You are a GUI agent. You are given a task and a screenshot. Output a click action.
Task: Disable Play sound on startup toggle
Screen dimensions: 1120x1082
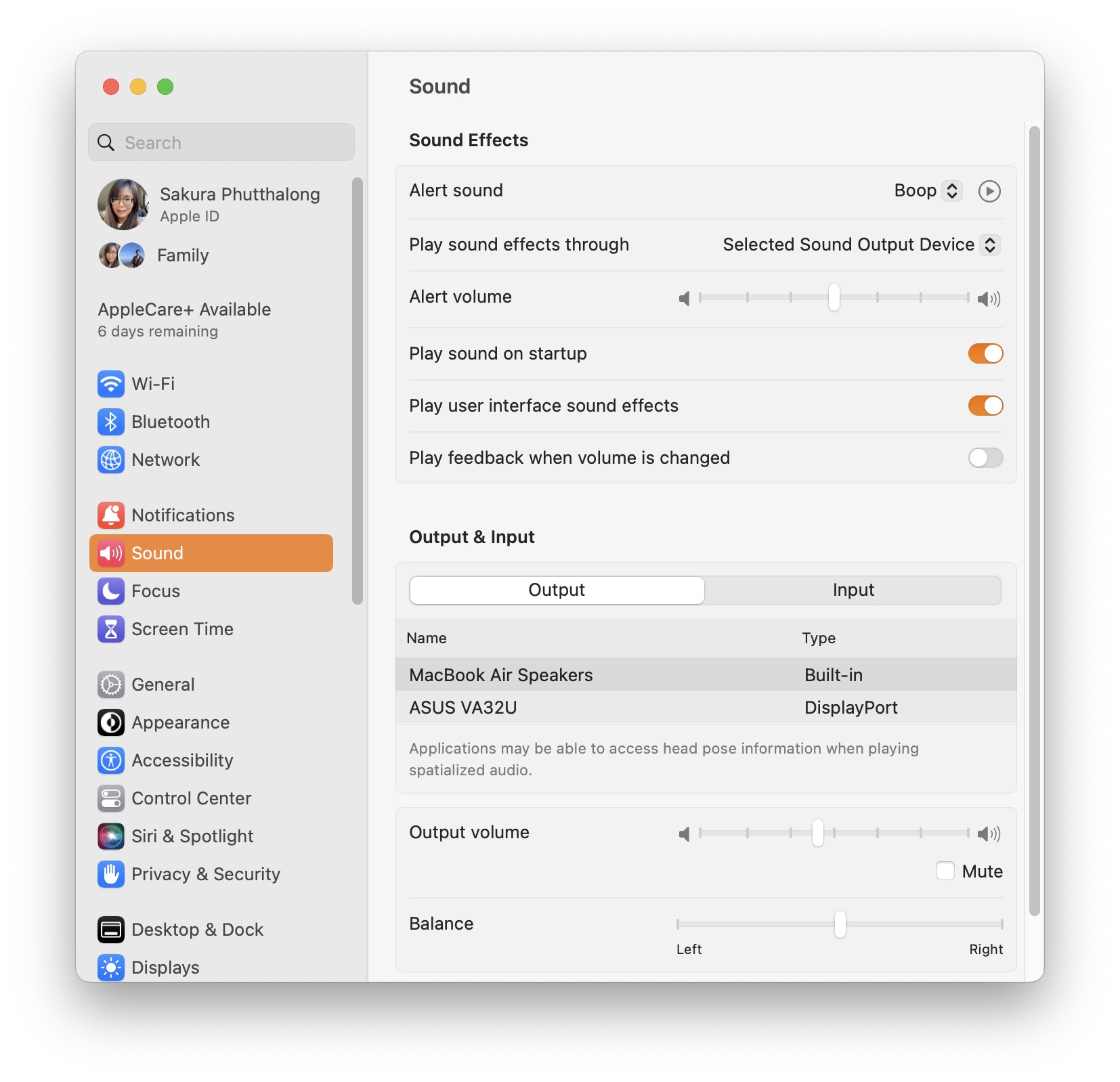coord(985,353)
